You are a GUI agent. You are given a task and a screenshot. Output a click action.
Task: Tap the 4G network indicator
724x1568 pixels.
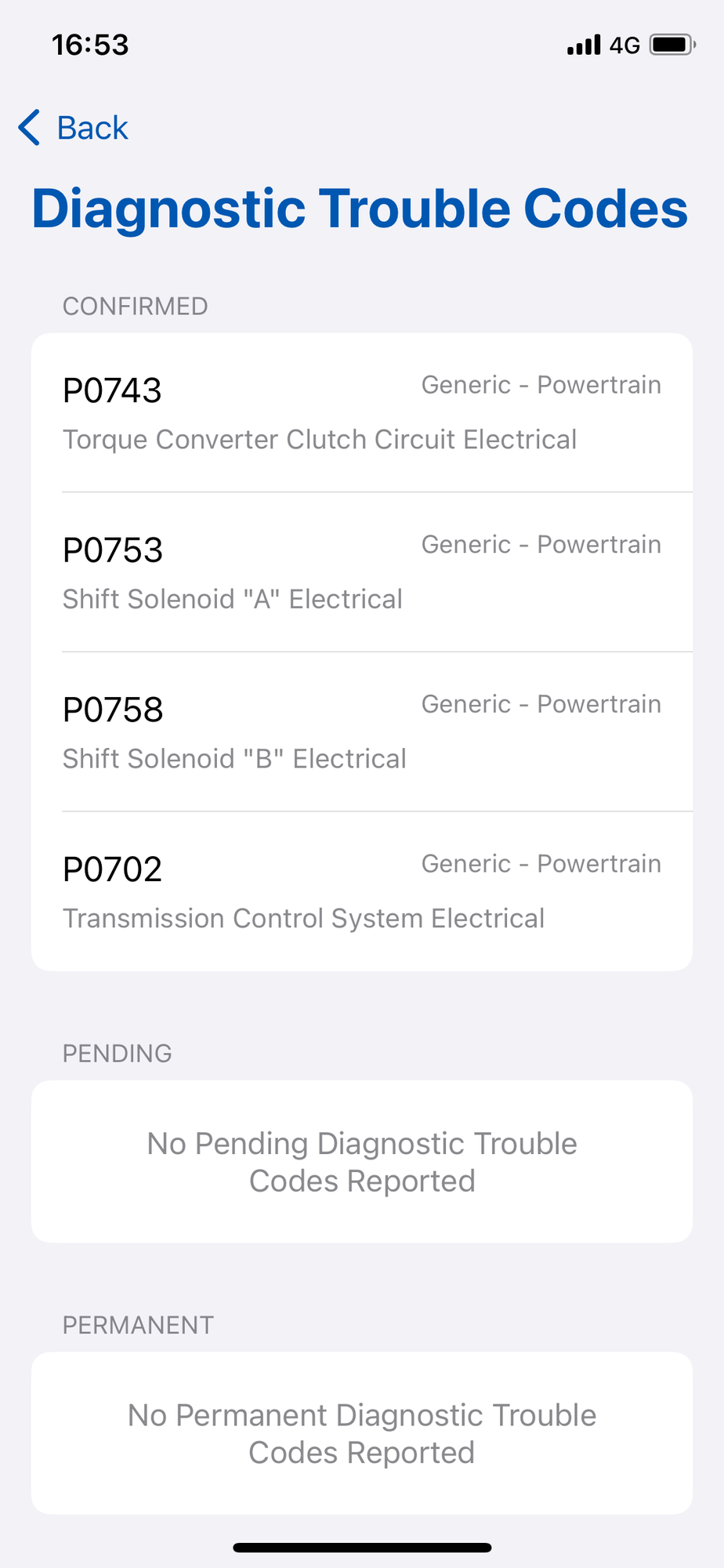click(x=624, y=45)
